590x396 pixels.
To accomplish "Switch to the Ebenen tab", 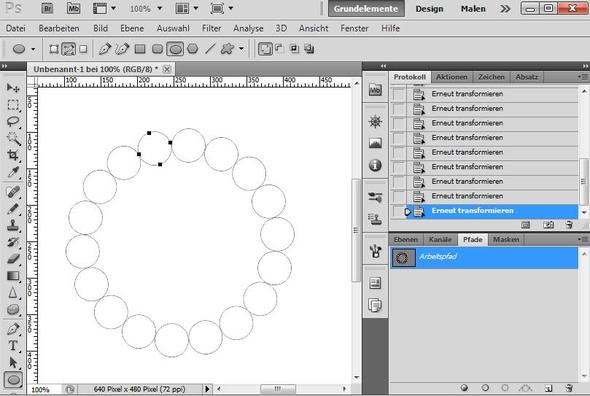I will click(x=406, y=239).
